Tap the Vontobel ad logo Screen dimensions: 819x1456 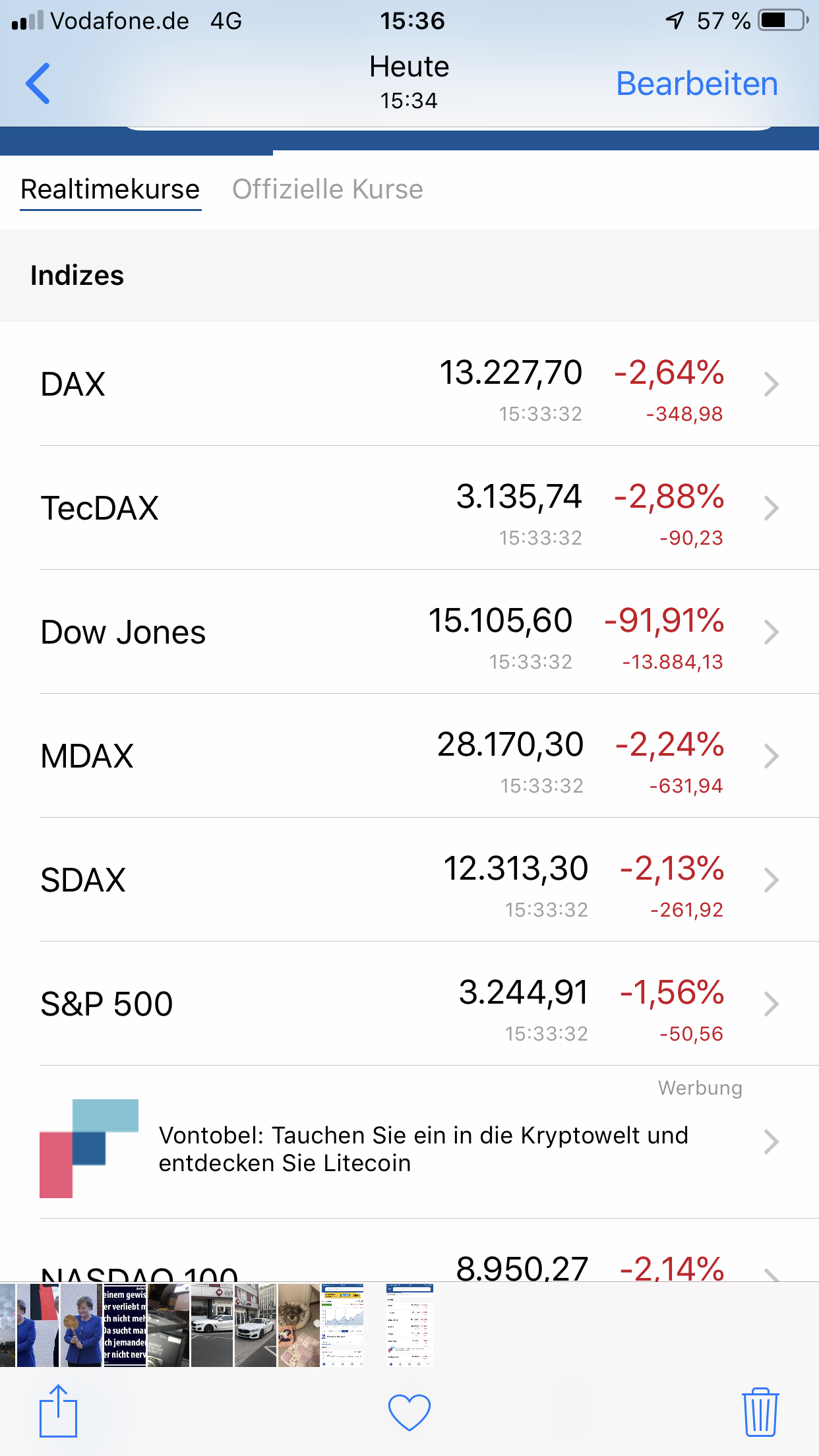coord(89,1148)
